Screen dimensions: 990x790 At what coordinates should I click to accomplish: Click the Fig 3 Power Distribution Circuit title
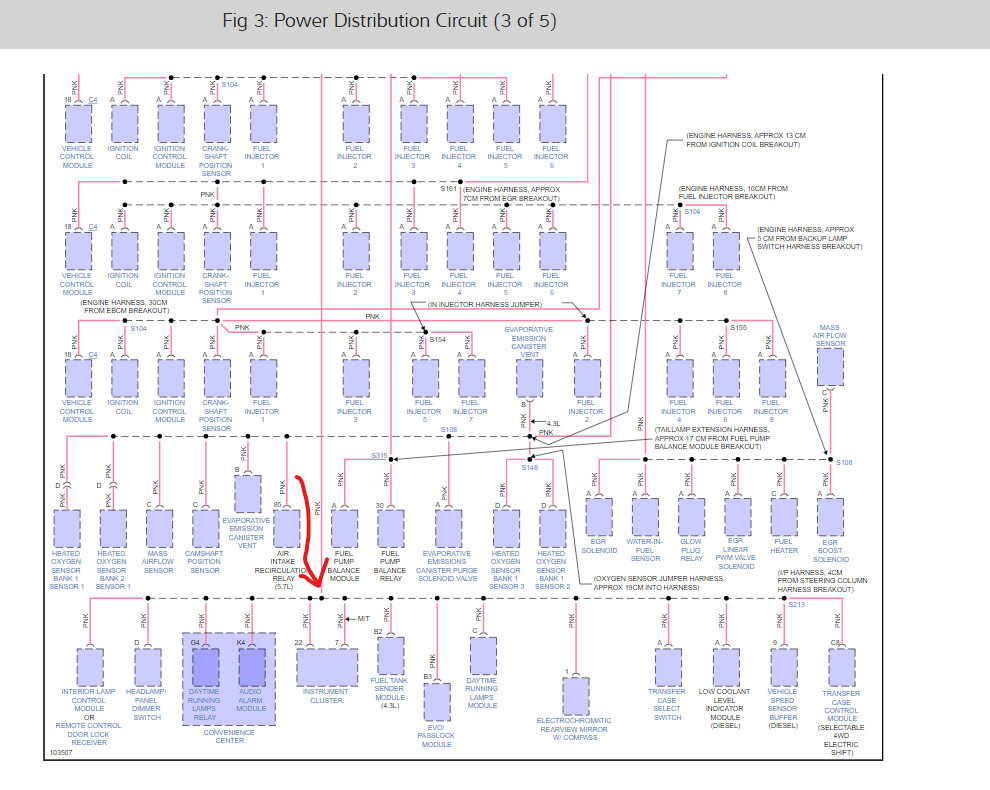(389, 21)
